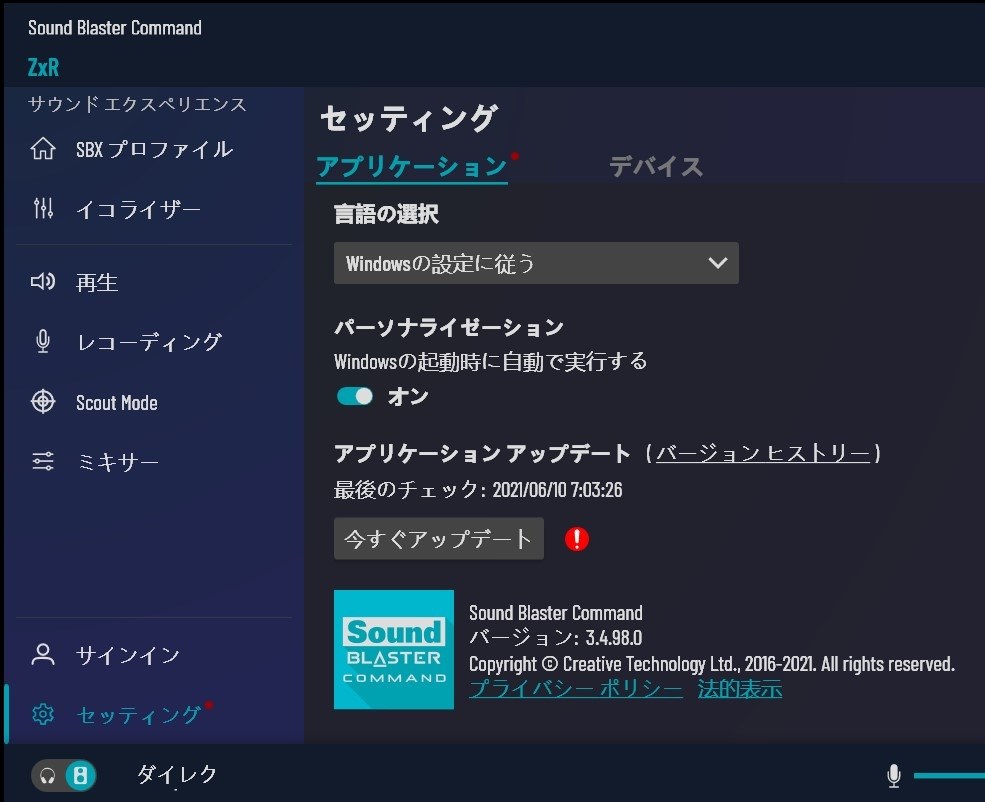Click the ダイレク label in bottom bar
Image resolution: width=985 pixels, height=802 pixels.
pos(177,774)
